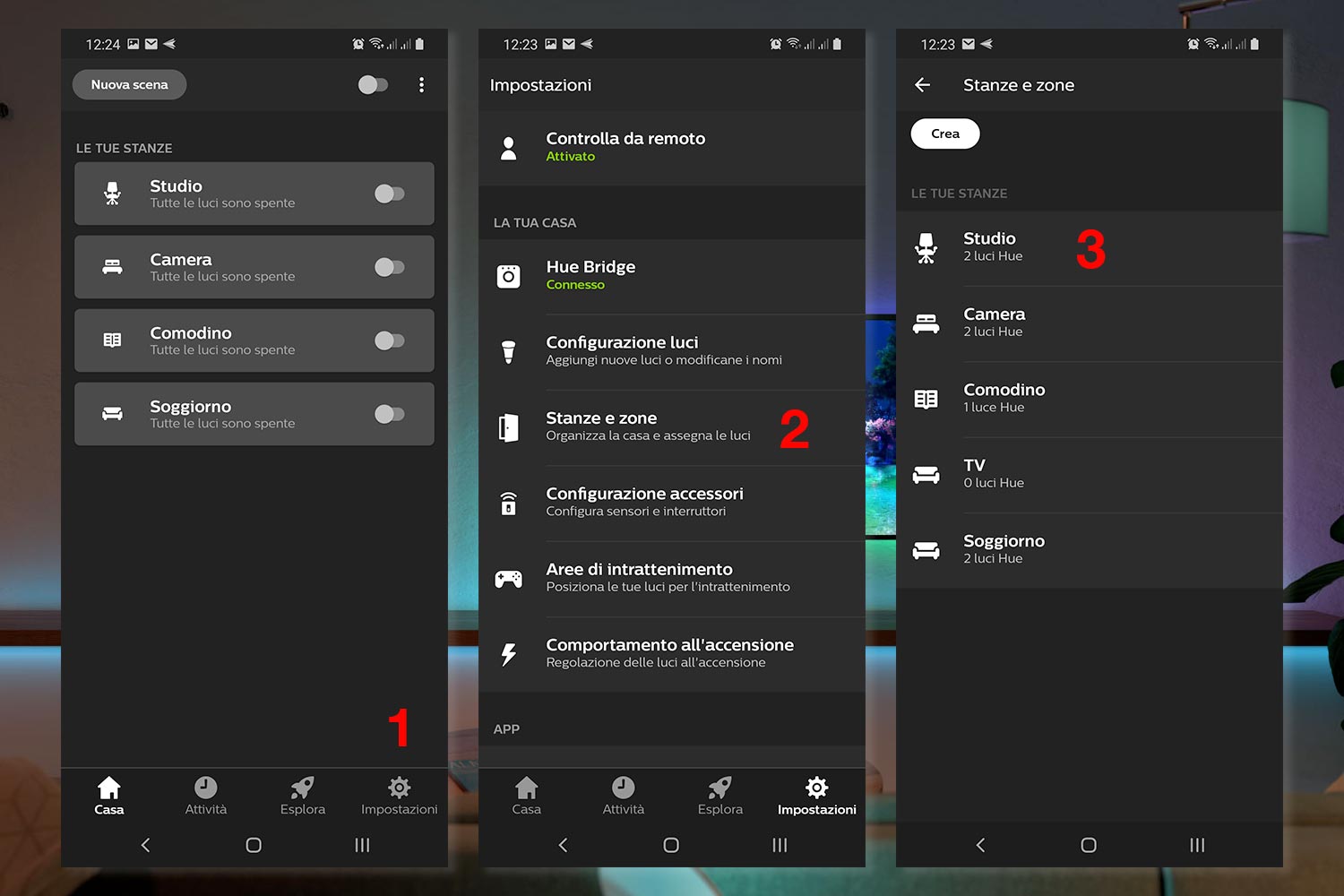Screen dimensions: 1344x896
Task: Tap the Android home button in the third screen
Action: coord(1089,845)
